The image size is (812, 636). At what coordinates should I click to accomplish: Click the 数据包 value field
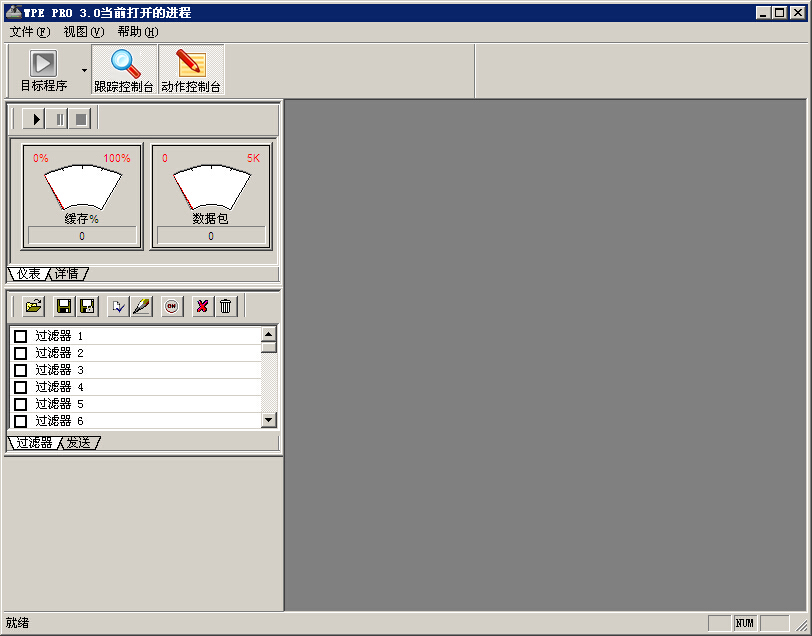pos(211,236)
